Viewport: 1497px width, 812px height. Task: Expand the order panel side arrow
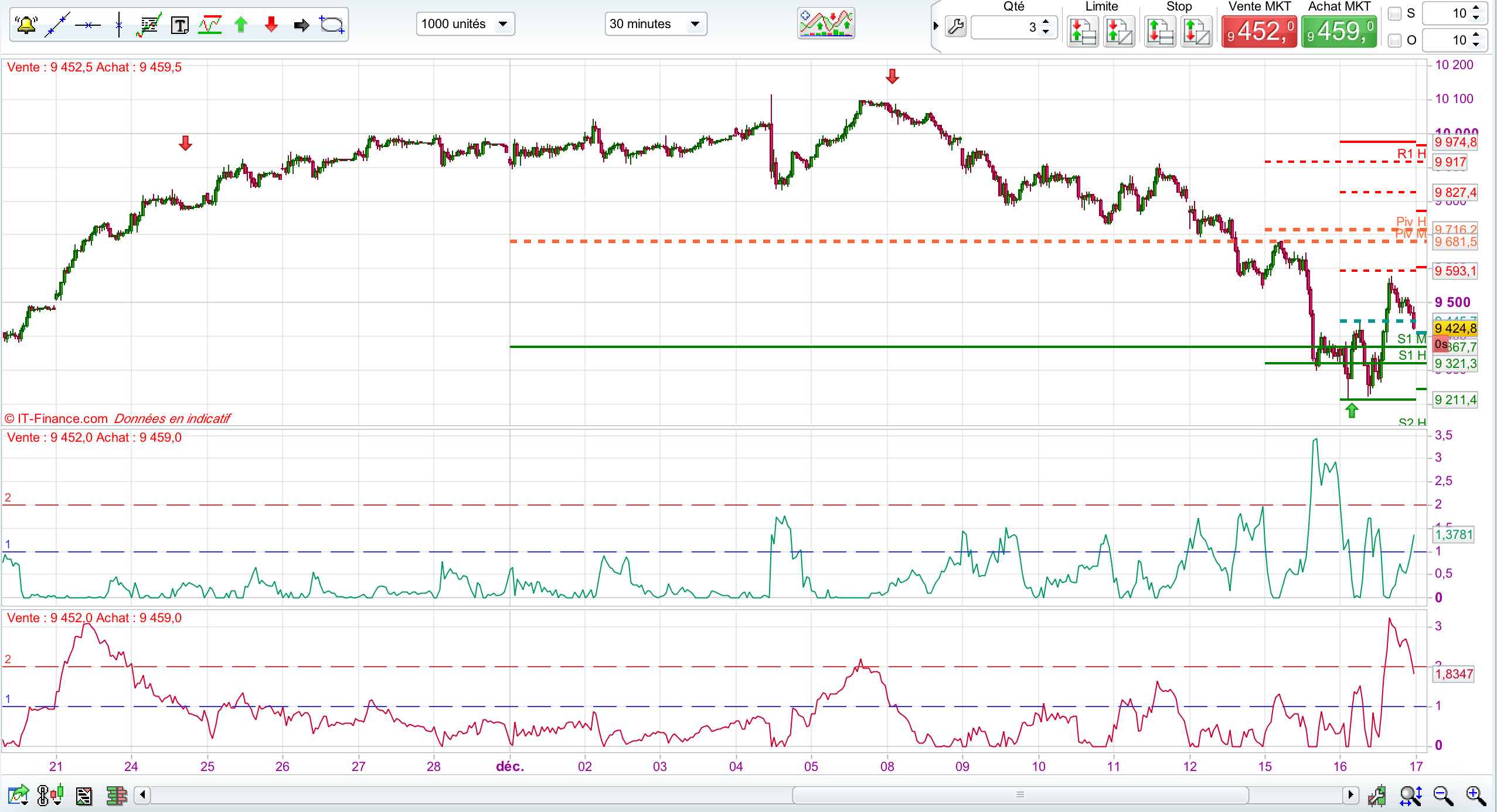coord(935,26)
